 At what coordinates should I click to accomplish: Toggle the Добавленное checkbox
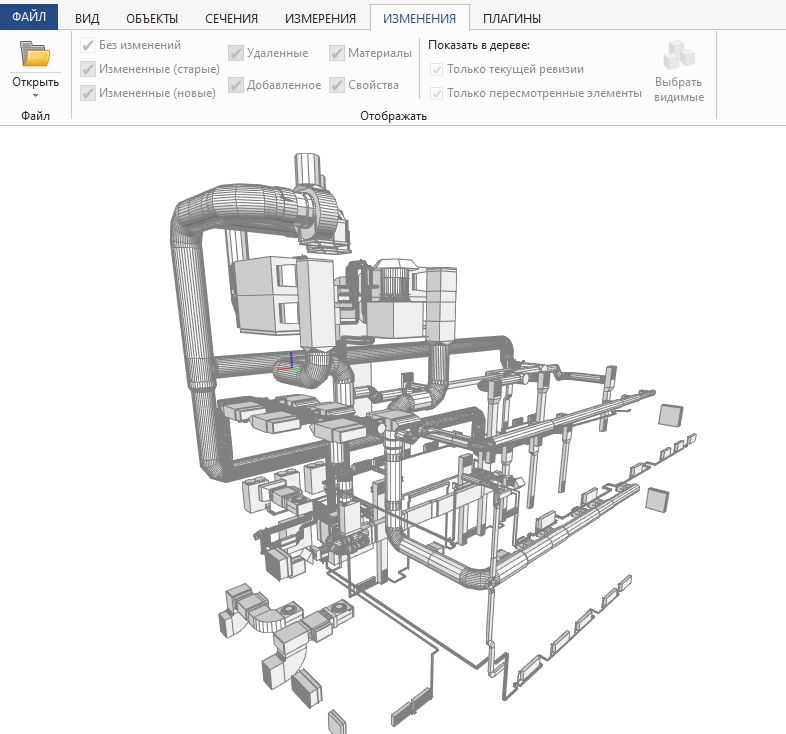pyautogui.click(x=236, y=85)
